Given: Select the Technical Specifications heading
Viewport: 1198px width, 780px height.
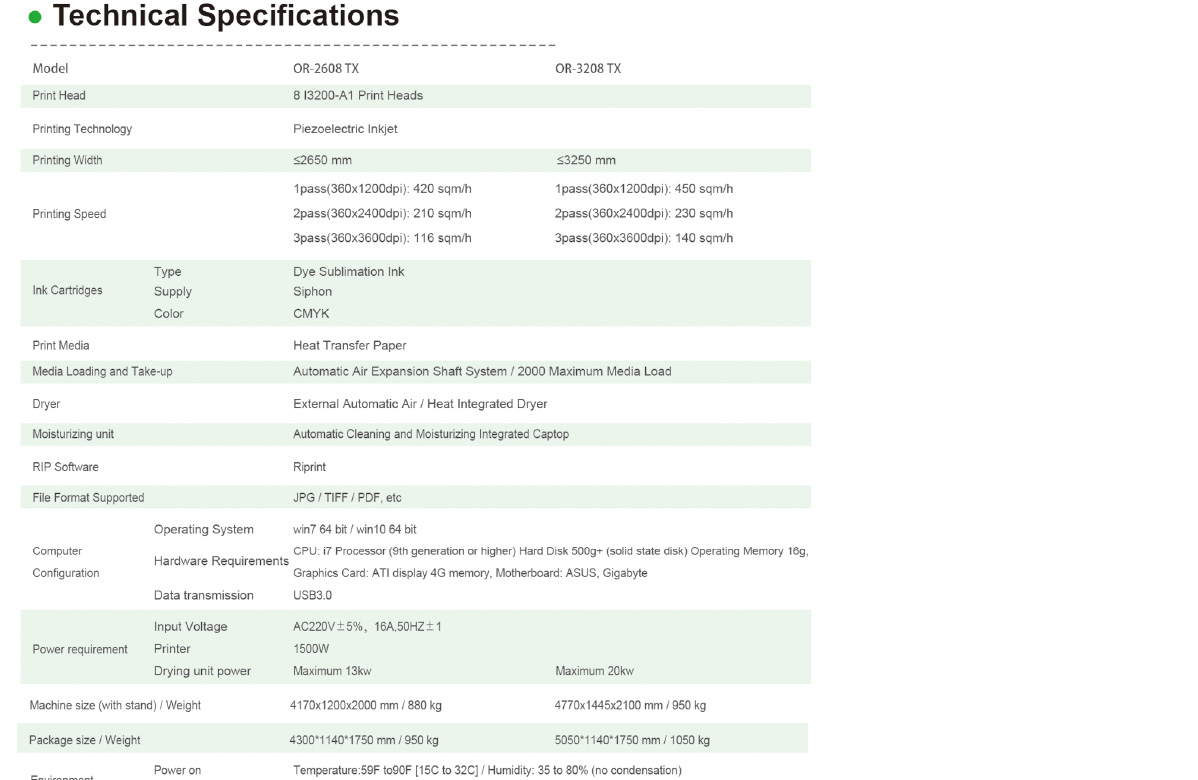Looking at the screenshot, I should pyautogui.click(x=225, y=15).
